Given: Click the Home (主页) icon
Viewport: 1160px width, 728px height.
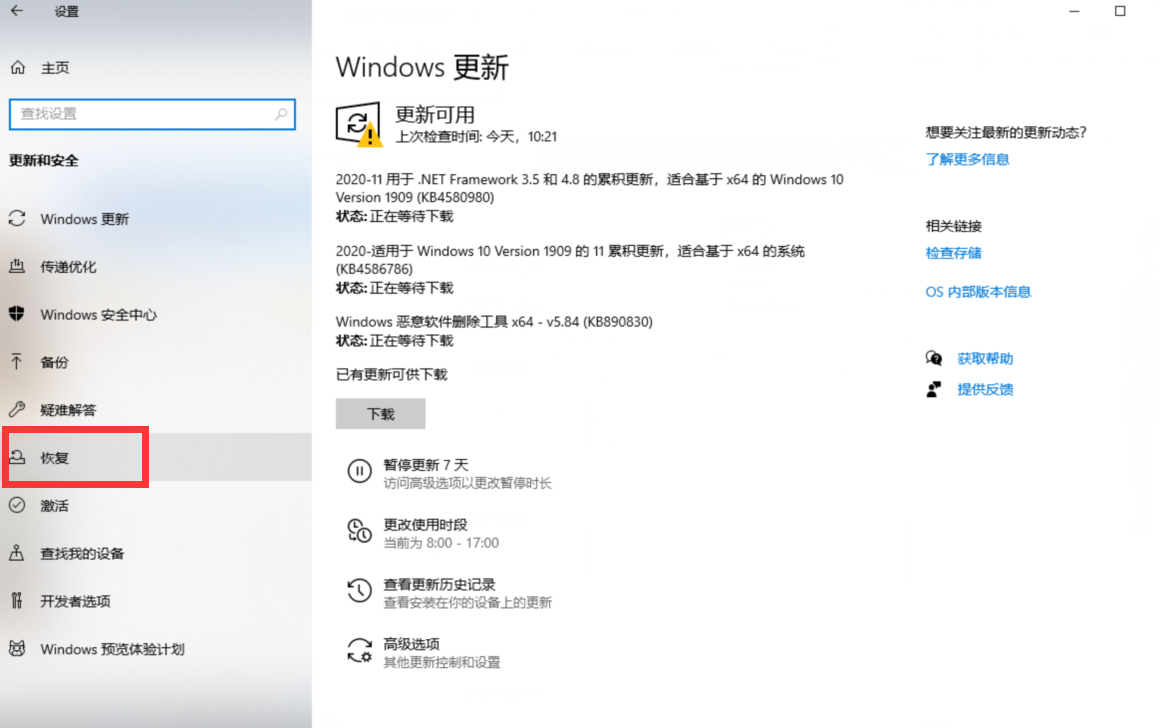Looking at the screenshot, I should click(x=17, y=68).
